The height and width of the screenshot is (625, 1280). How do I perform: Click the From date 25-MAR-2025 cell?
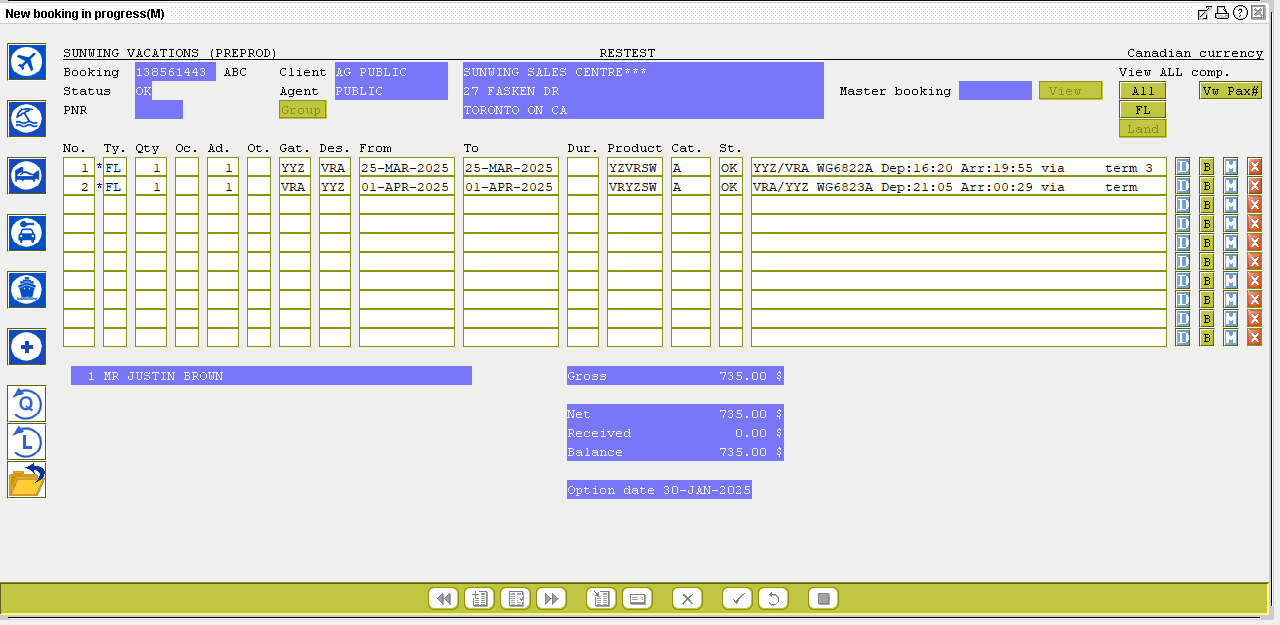[x=407, y=167]
